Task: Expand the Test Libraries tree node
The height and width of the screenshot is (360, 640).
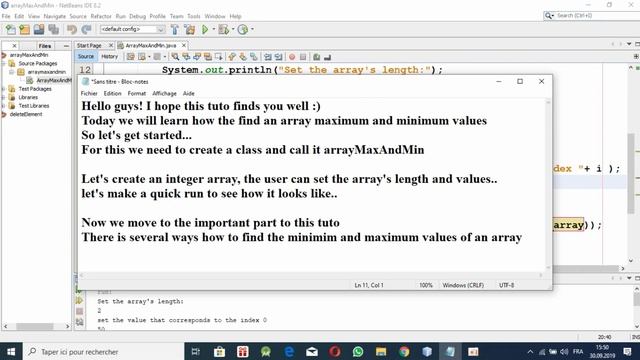Action: click(4, 106)
